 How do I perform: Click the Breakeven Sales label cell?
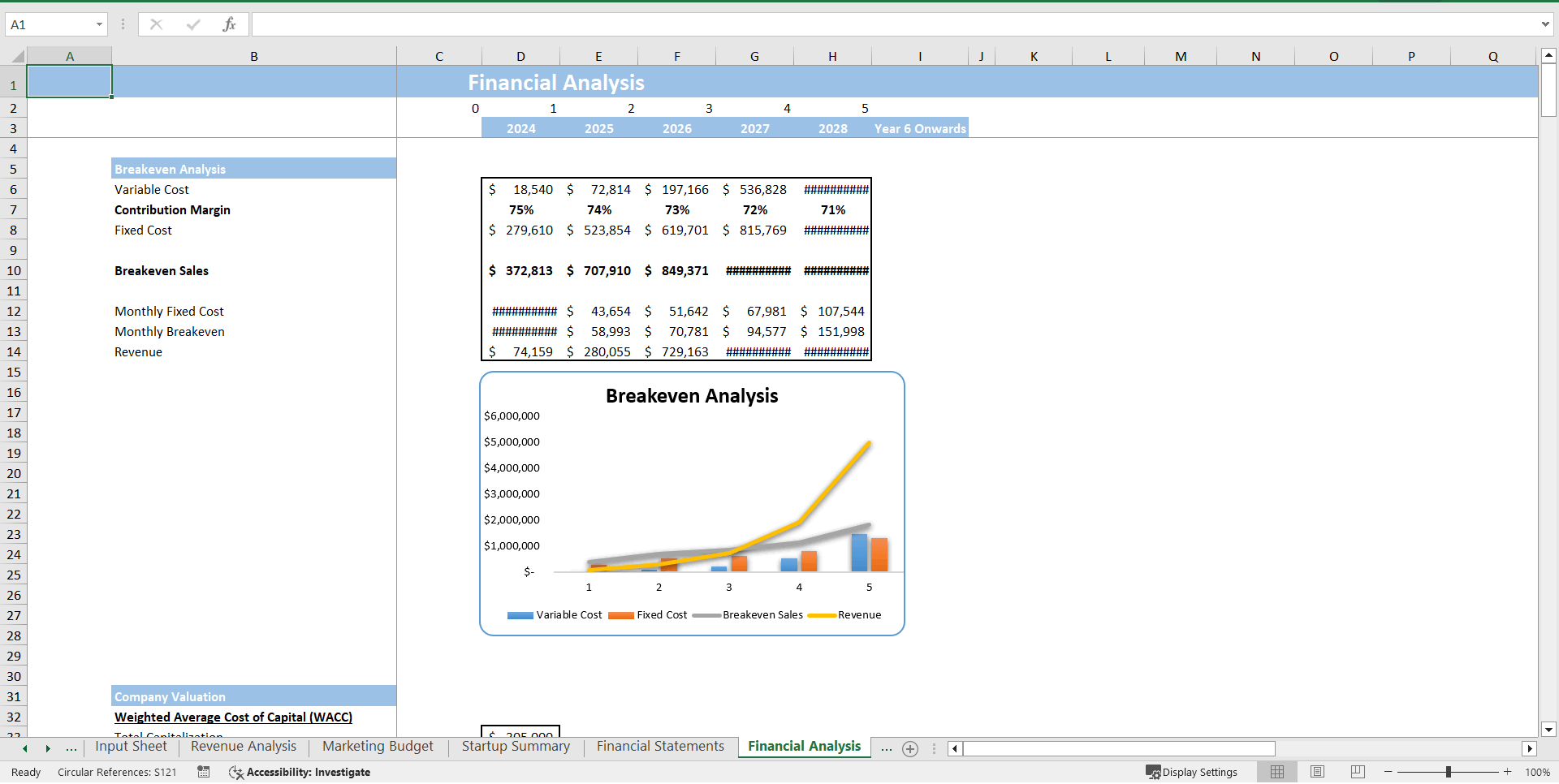[x=253, y=270]
